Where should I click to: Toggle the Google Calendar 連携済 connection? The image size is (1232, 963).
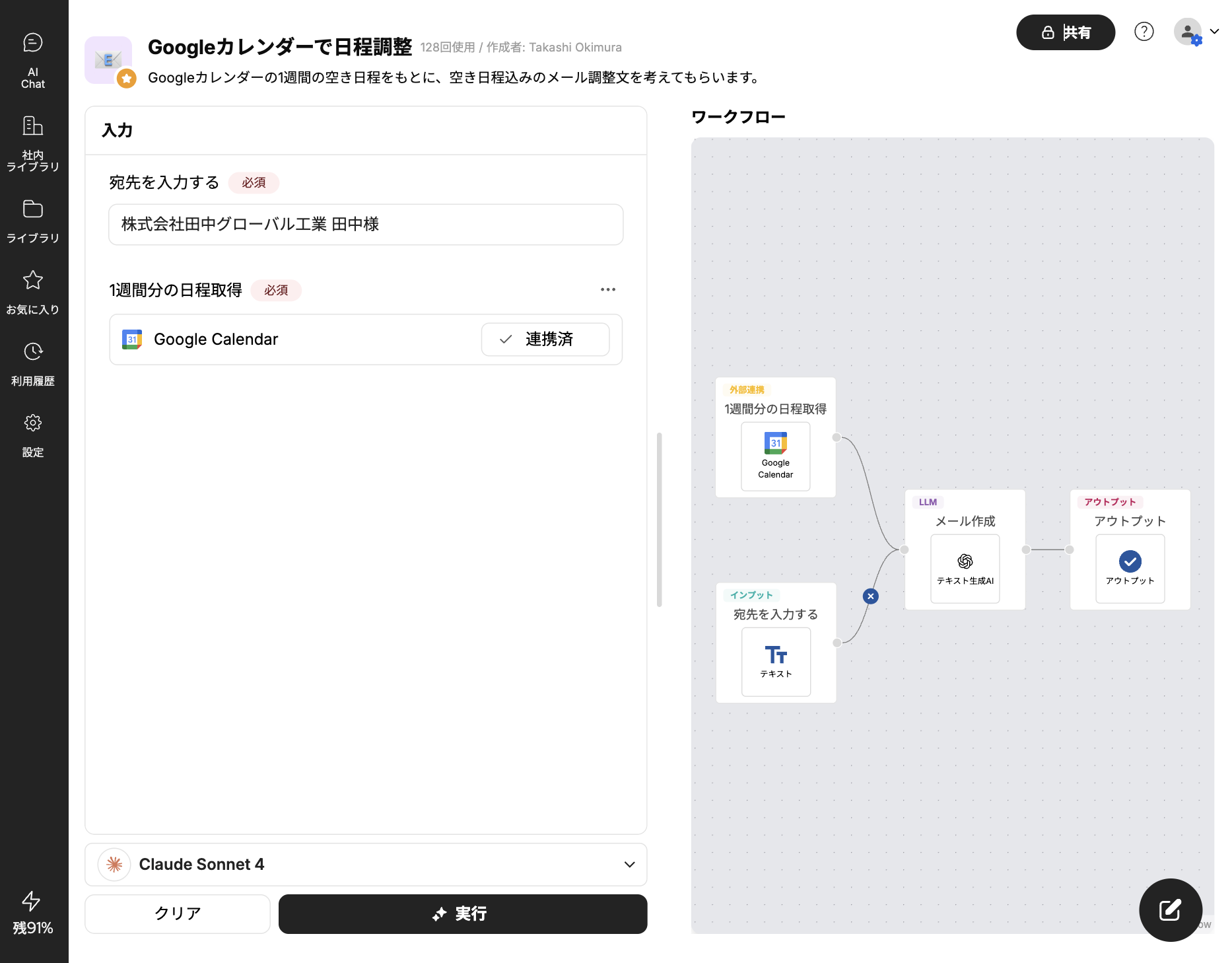545,339
